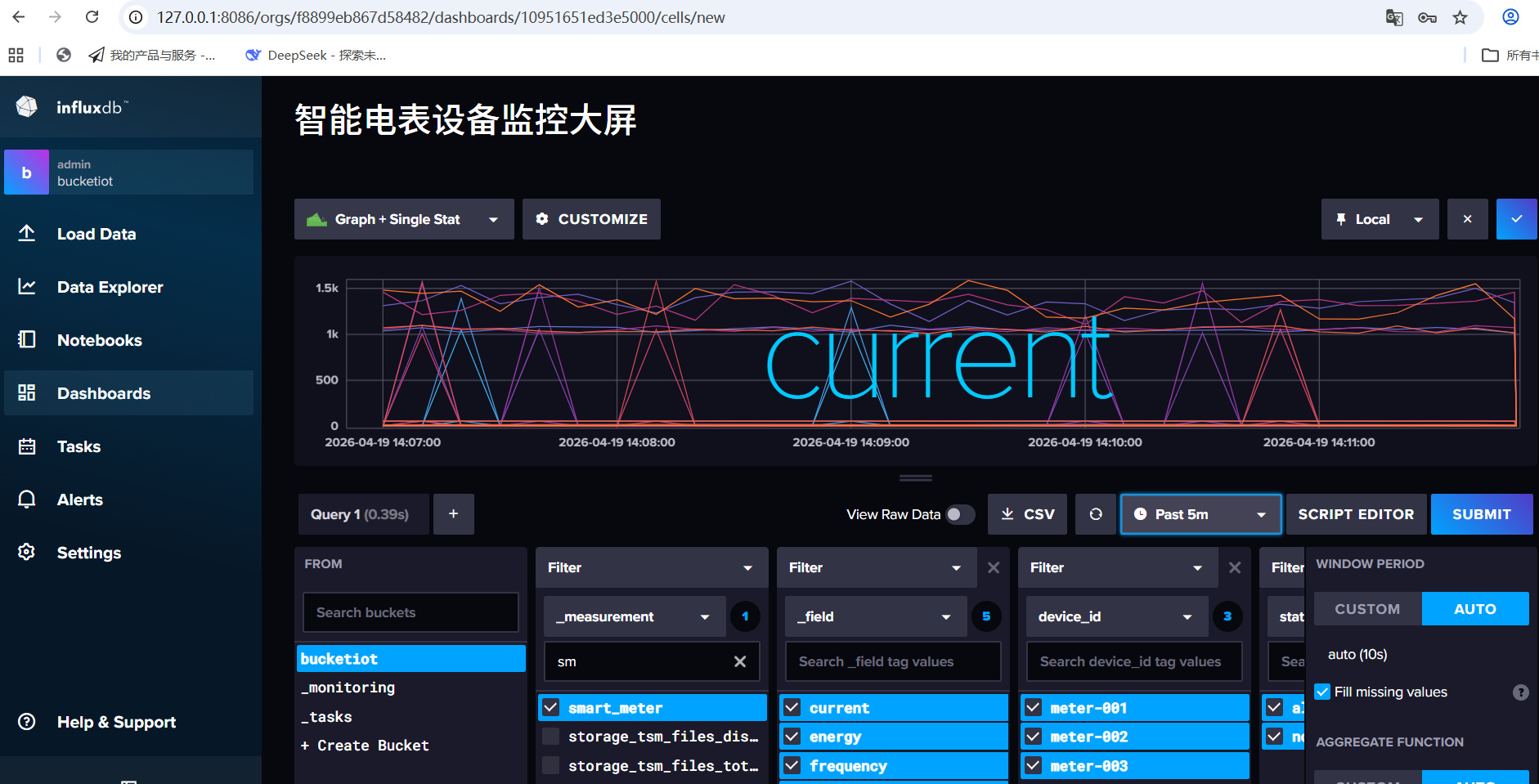The width and height of the screenshot is (1539, 784).
Task: Uncheck smart_meter measurement
Action: (551, 707)
